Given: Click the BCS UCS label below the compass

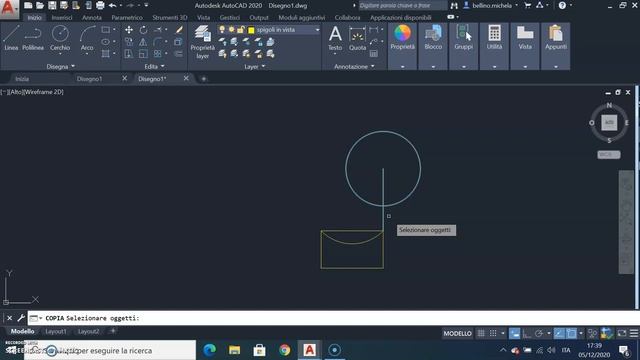Looking at the screenshot, I should [x=609, y=155].
